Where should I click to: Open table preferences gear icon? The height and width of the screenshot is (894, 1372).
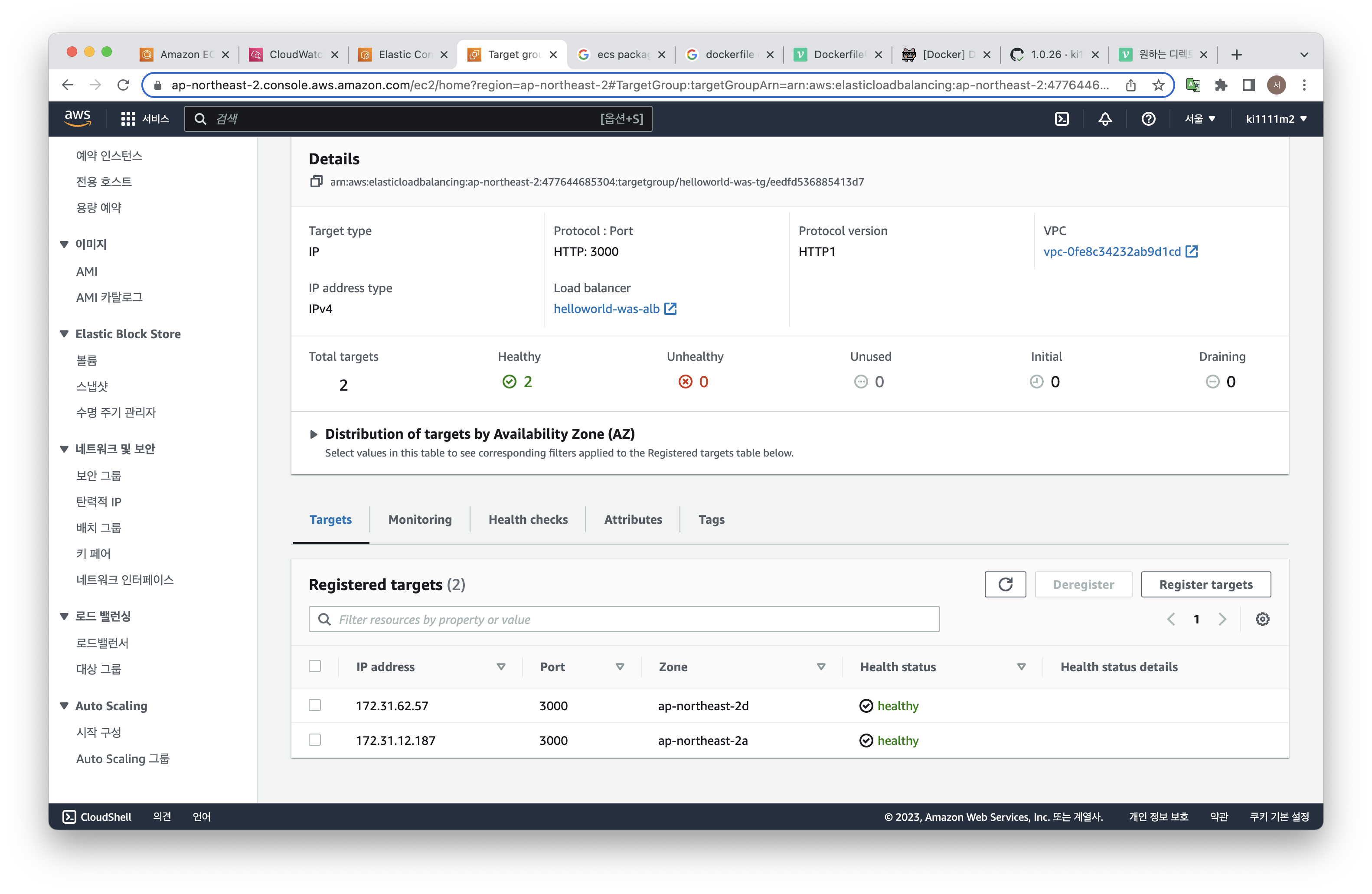(x=1262, y=619)
